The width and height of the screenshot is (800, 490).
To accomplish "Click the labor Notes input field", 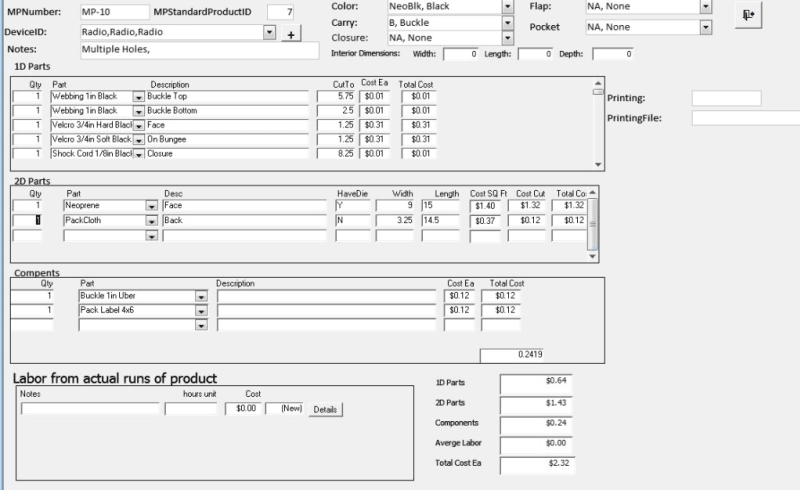I will (x=90, y=409).
